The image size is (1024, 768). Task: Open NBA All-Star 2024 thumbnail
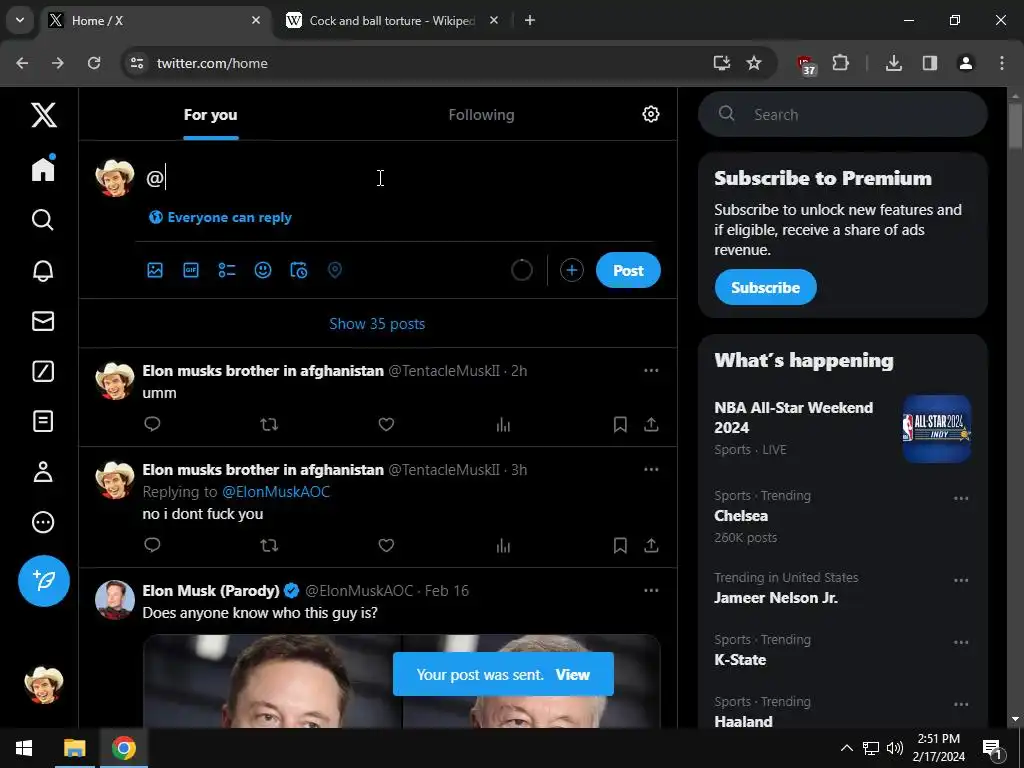click(936, 428)
